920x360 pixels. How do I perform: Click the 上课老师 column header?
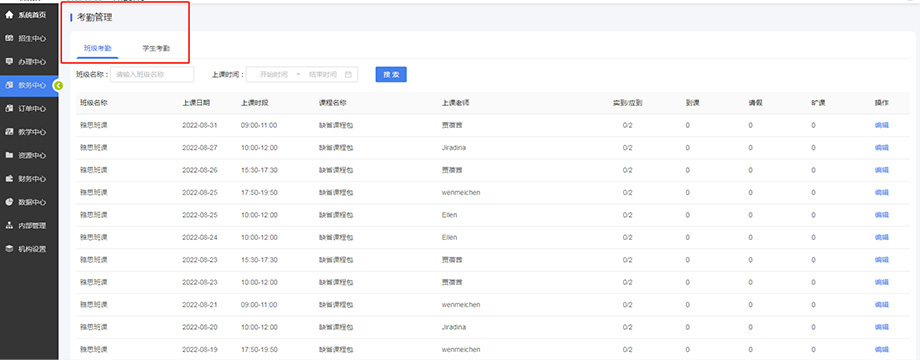tap(455, 103)
